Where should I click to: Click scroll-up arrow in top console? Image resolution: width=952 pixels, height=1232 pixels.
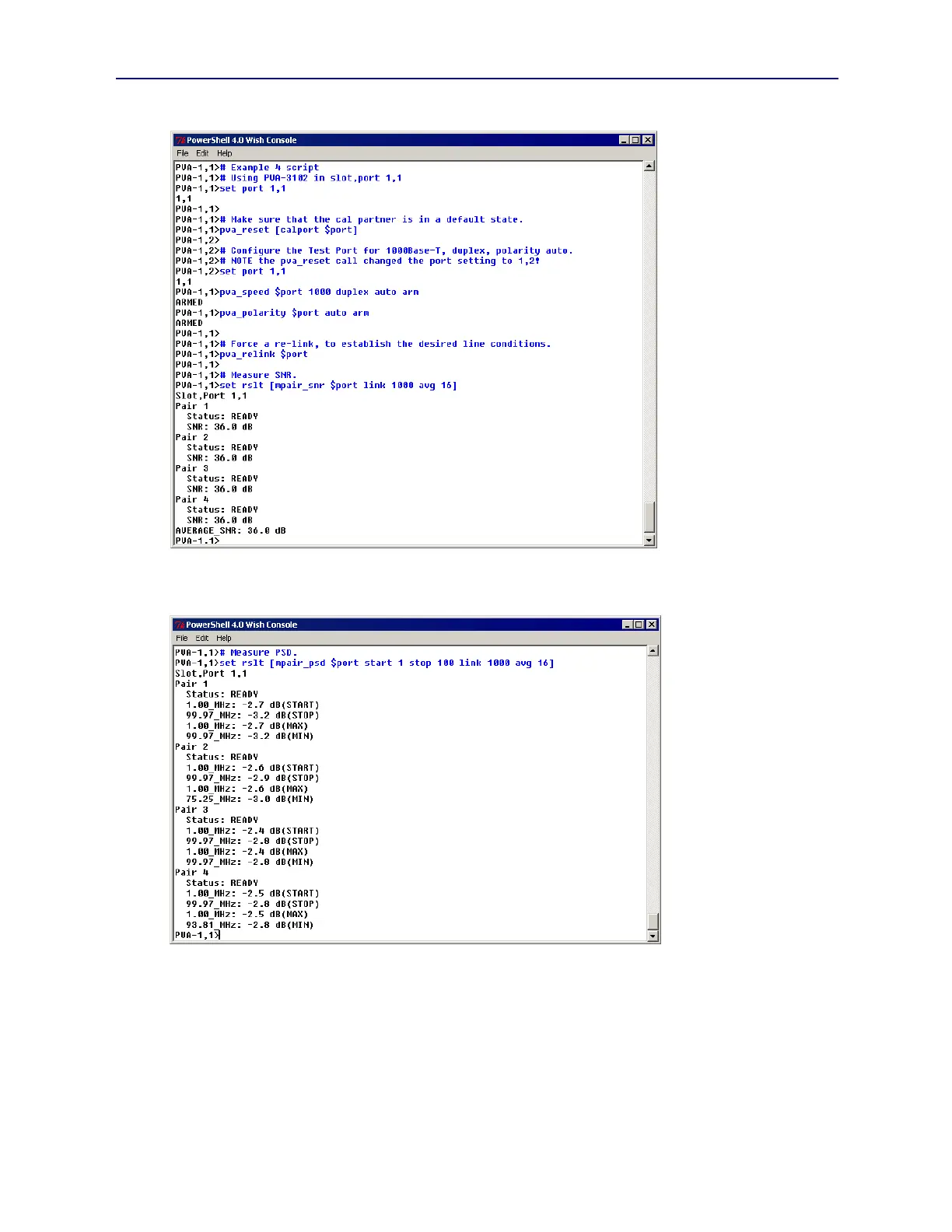649,166
